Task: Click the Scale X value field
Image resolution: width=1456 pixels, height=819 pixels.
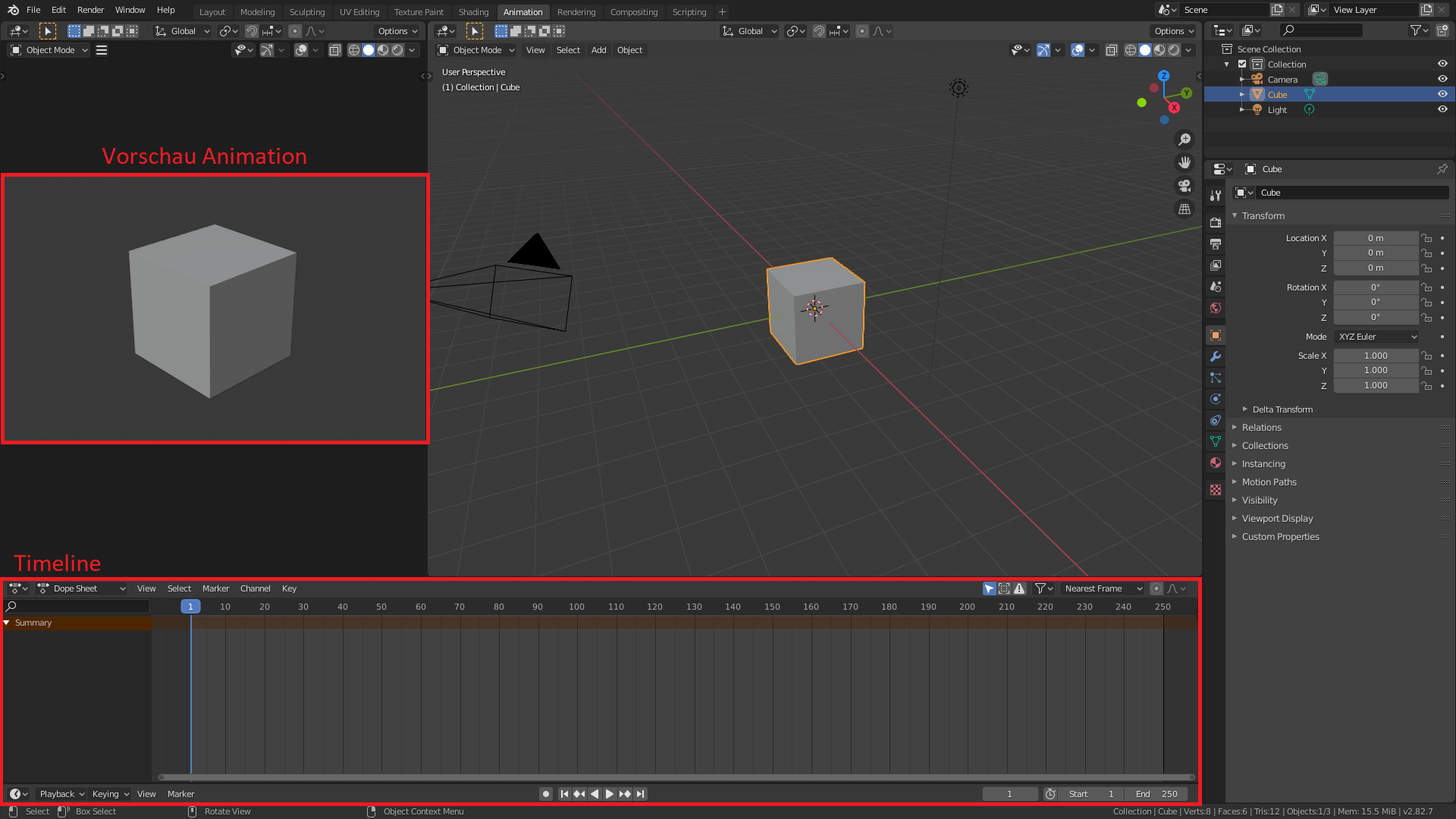Action: point(1376,356)
